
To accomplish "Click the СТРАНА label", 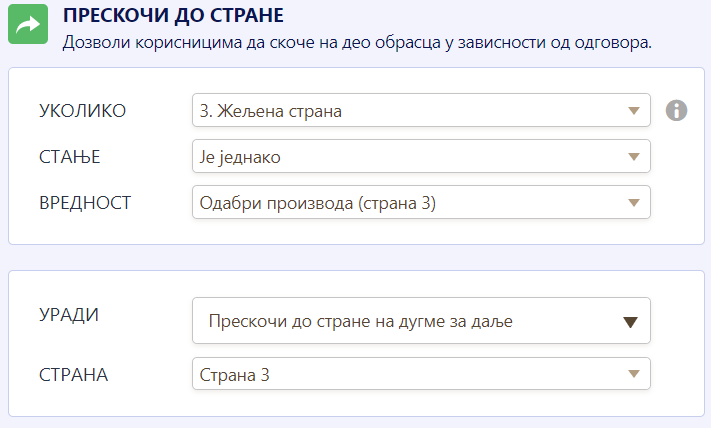I will pyautogui.click(x=73, y=375).
